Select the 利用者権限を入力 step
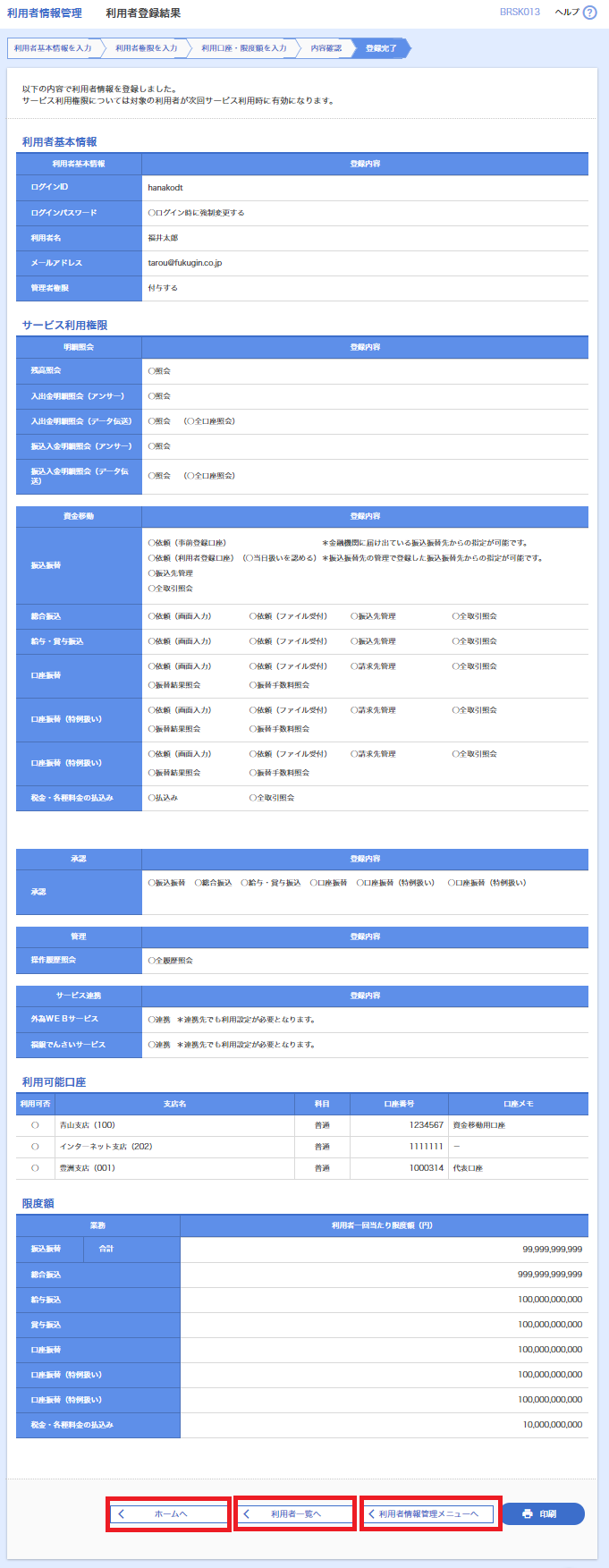 tap(146, 48)
